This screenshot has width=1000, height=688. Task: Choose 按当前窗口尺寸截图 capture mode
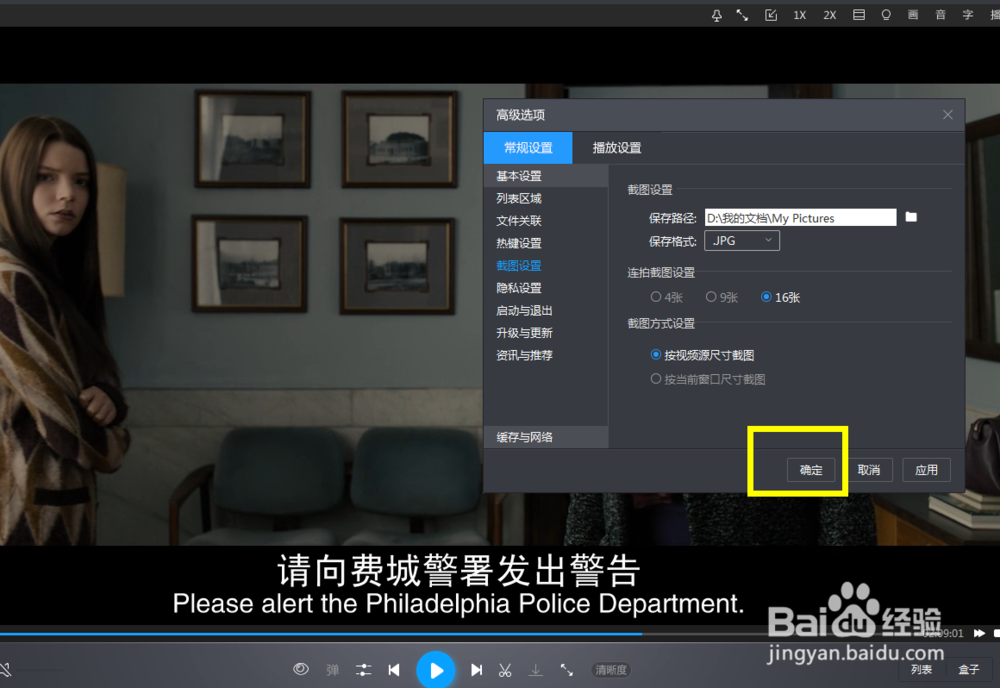click(x=708, y=379)
